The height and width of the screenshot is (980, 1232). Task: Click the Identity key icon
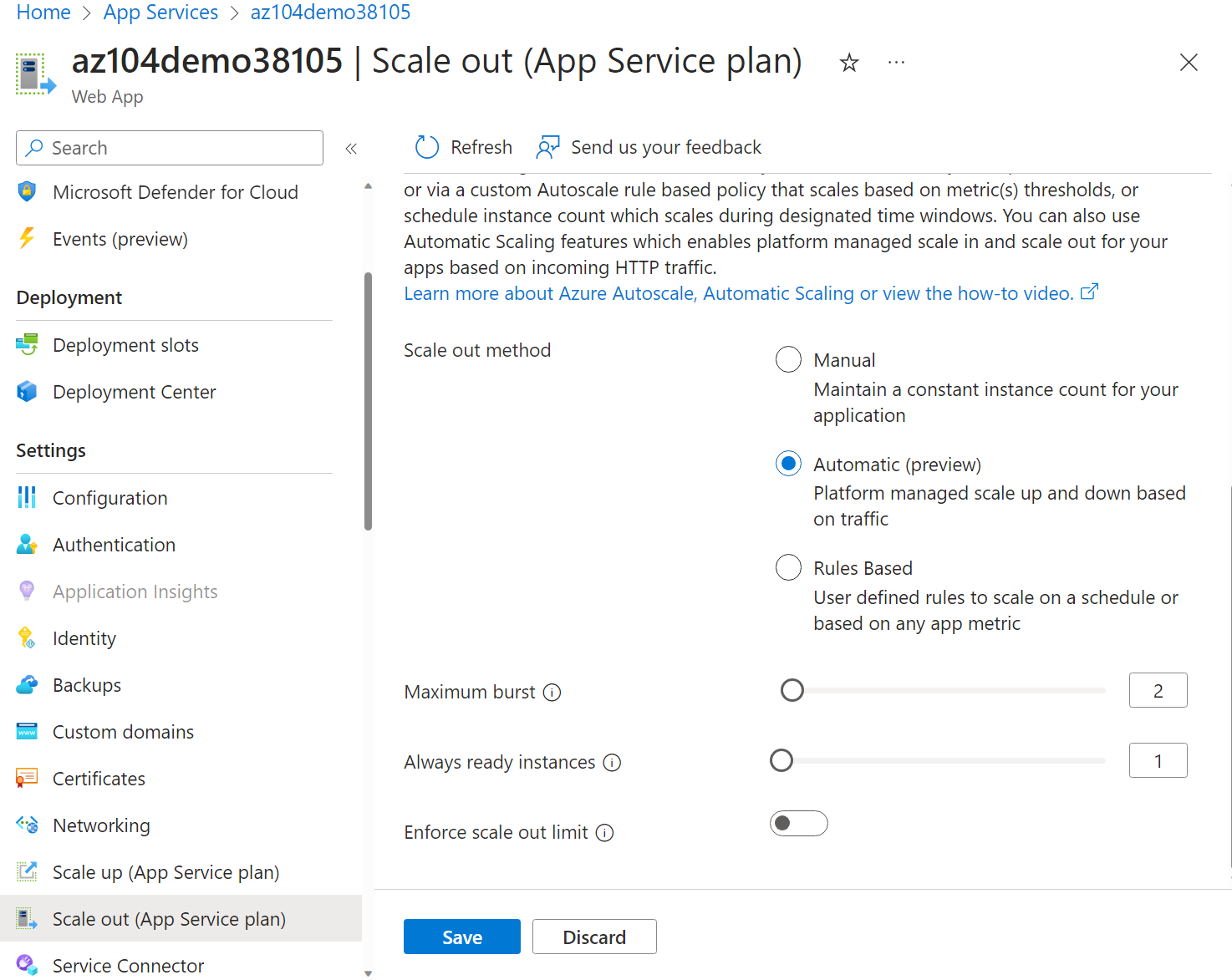pyautogui.click(x=27, y=637)
